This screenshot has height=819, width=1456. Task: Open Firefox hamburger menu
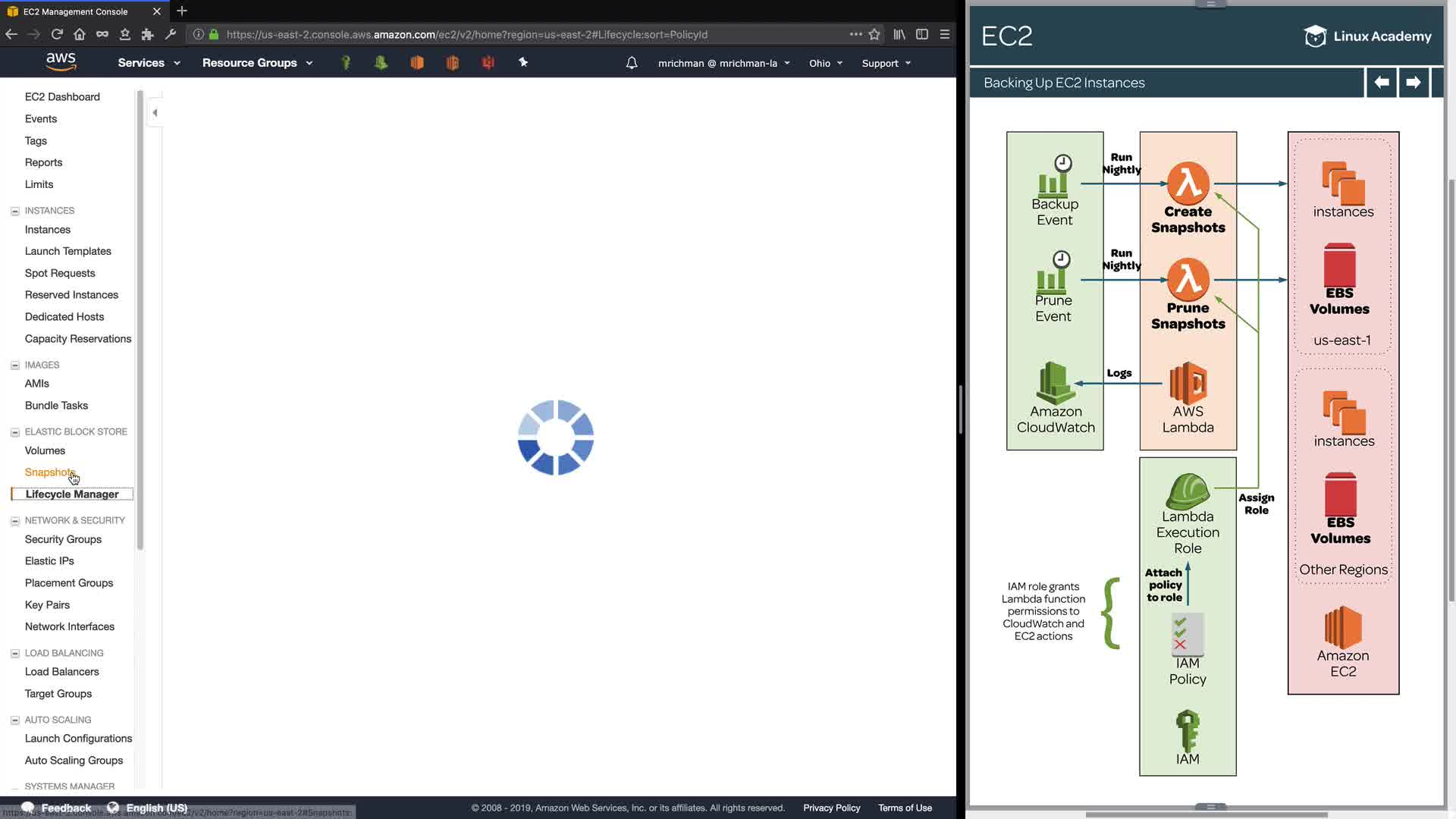click(945, 34)
